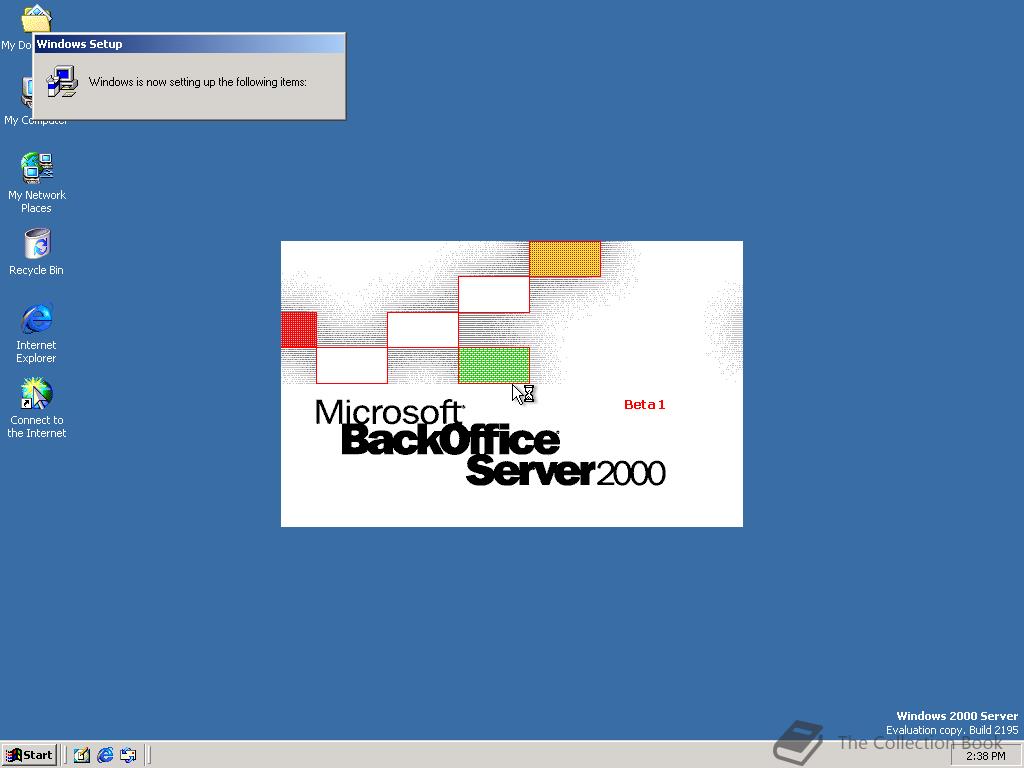Click the Windows Setup title bar
Viewport: 1024px width, 768px height.
pyautogui.click(x=189, y=44)
